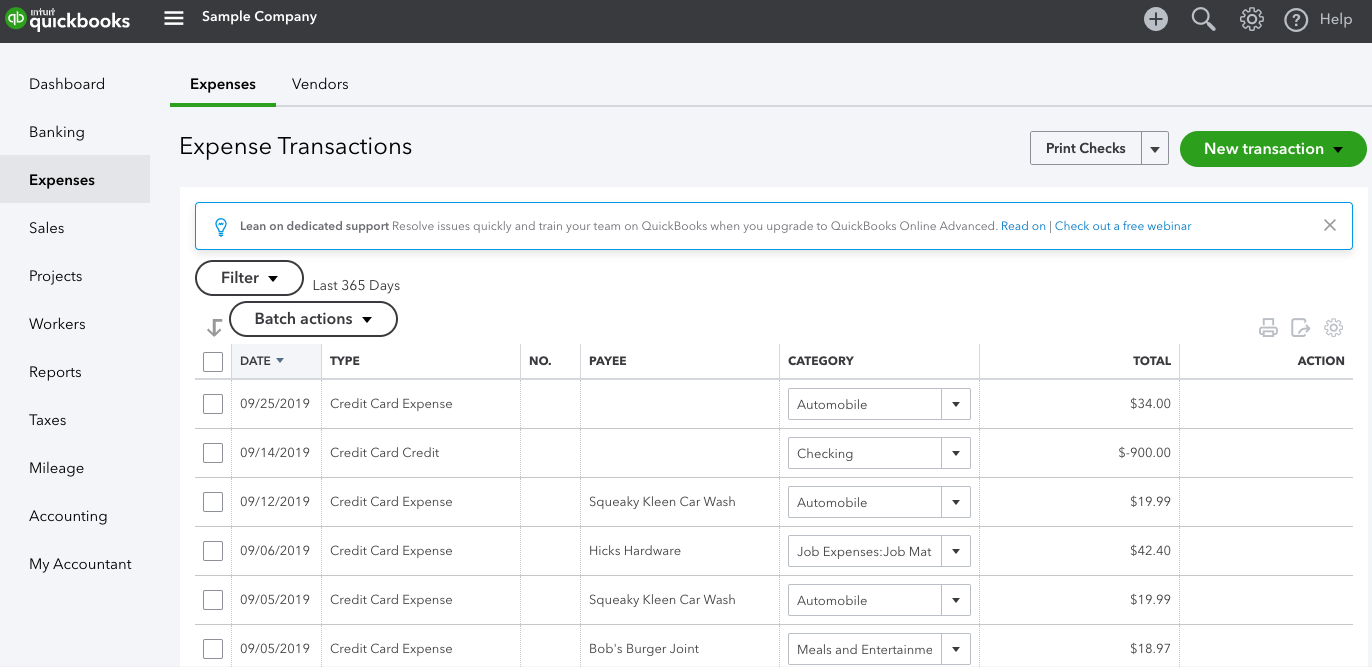Open Check out a free webinar link

1123,226
